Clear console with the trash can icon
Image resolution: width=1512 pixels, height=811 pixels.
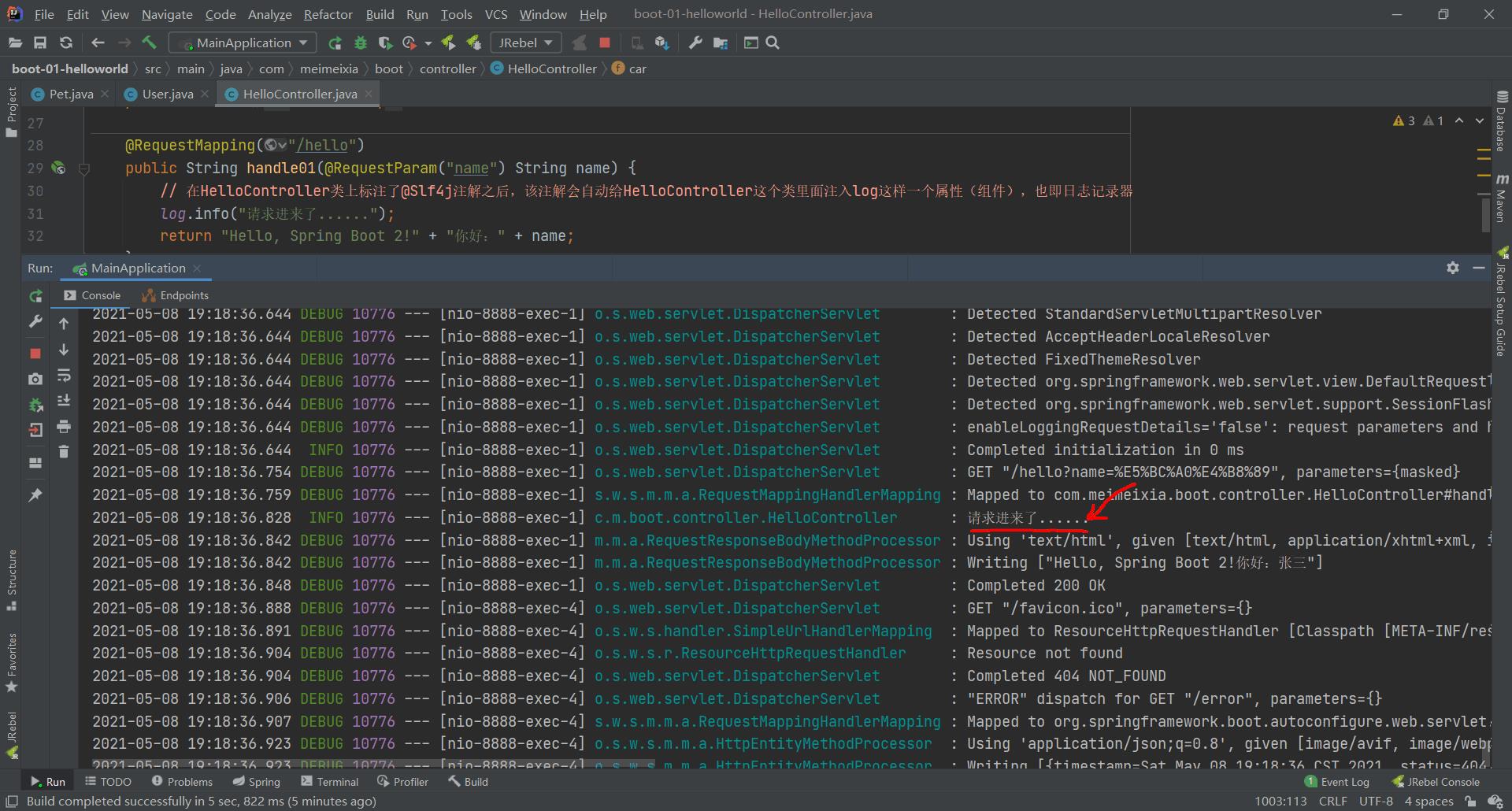click(64, 452)
